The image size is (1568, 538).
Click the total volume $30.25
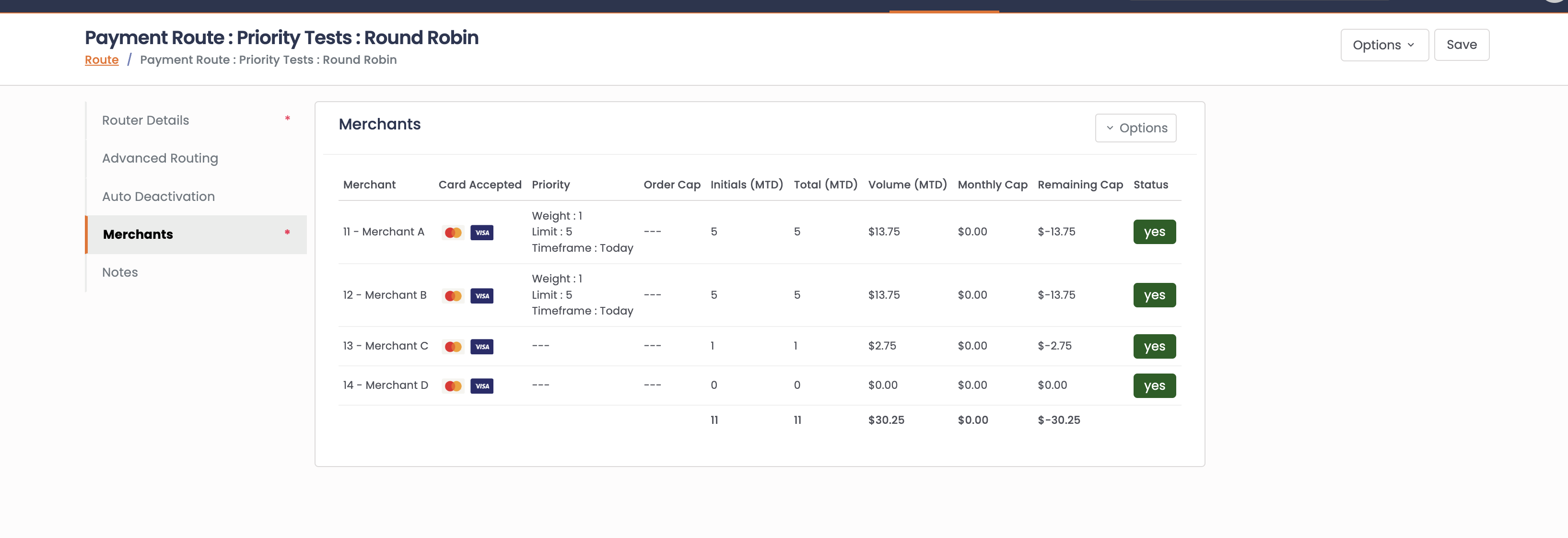click(x=886, y=420)
